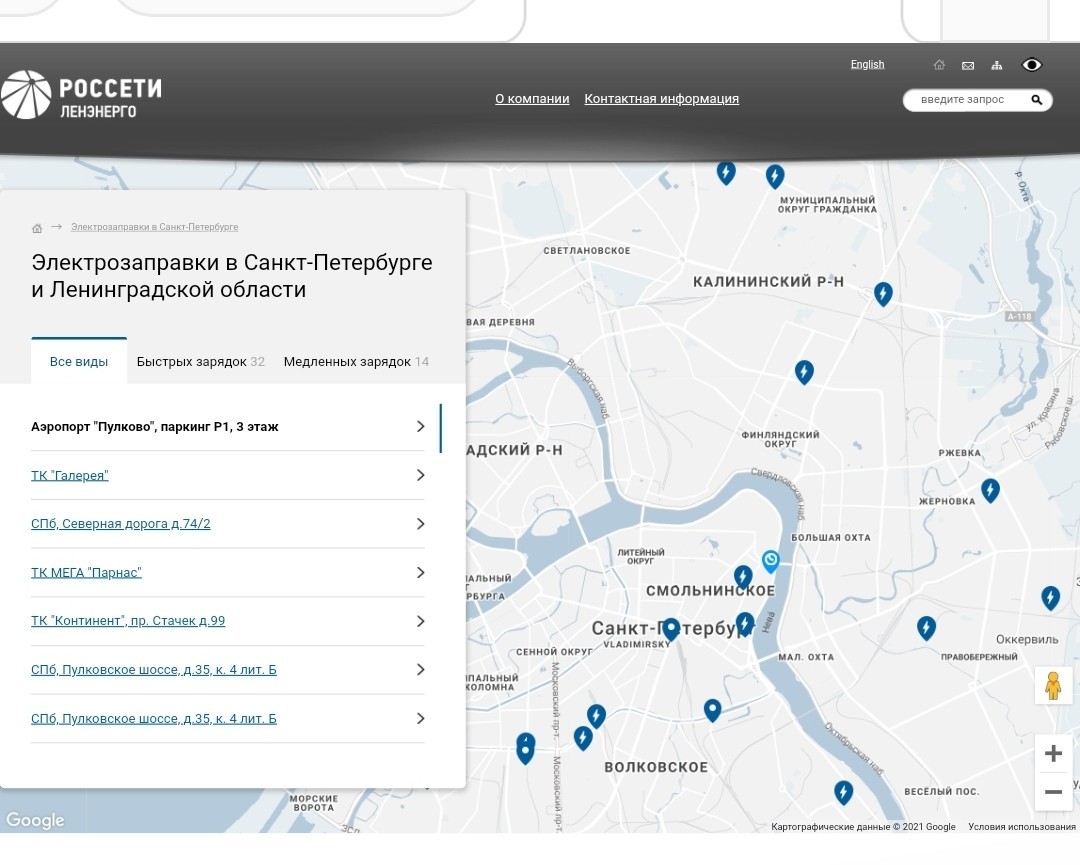Switch to the Медленных зарядок tab
The width and height of the screenshot is (1080, 865).
click(x=356, y=362)
